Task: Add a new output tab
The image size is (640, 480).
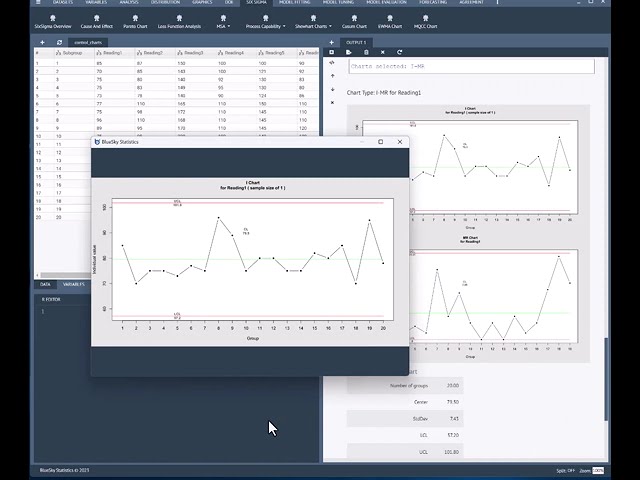Action: [331, 42]
